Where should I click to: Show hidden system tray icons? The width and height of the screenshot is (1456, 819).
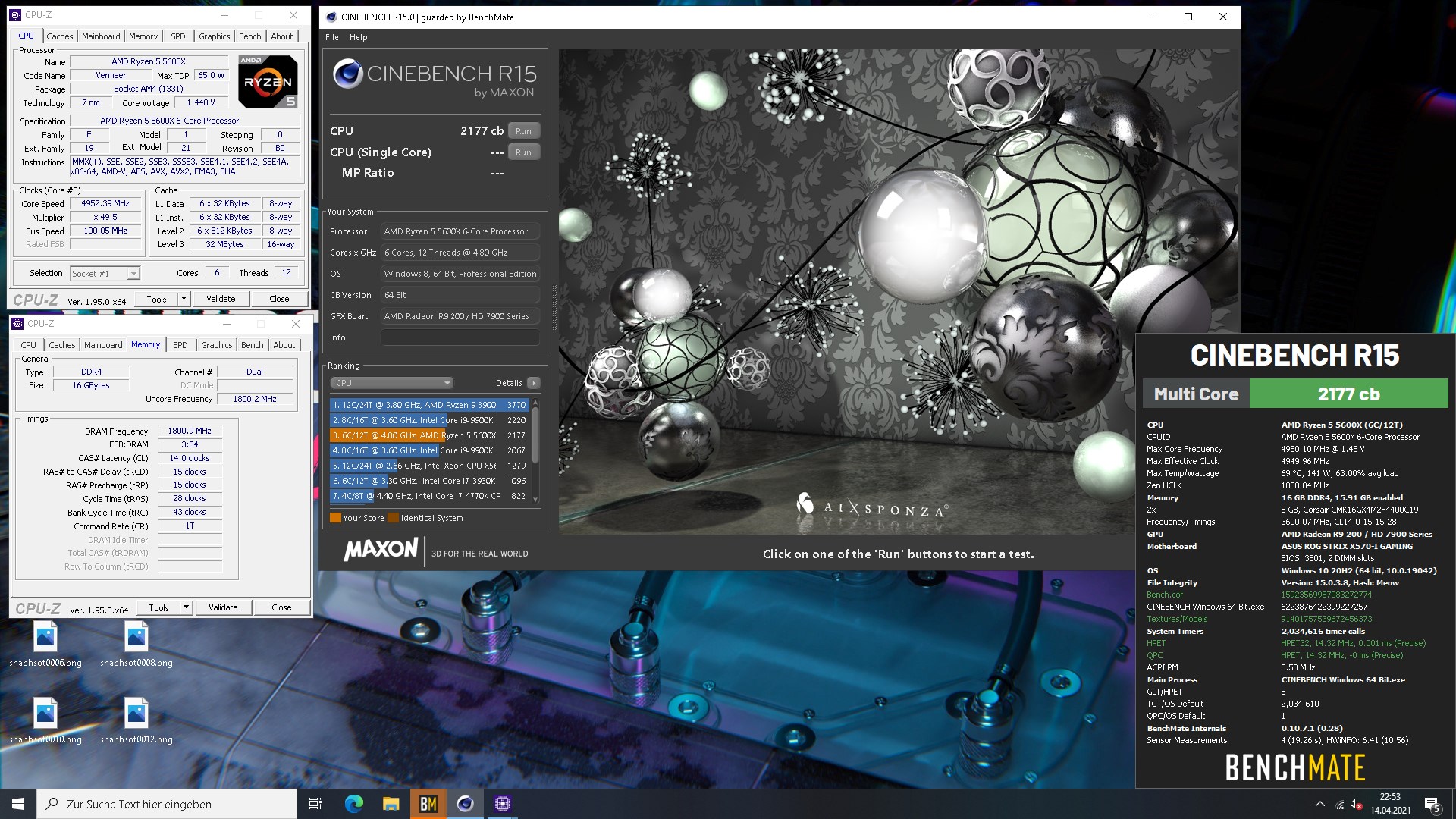(x=1320, y=804)
